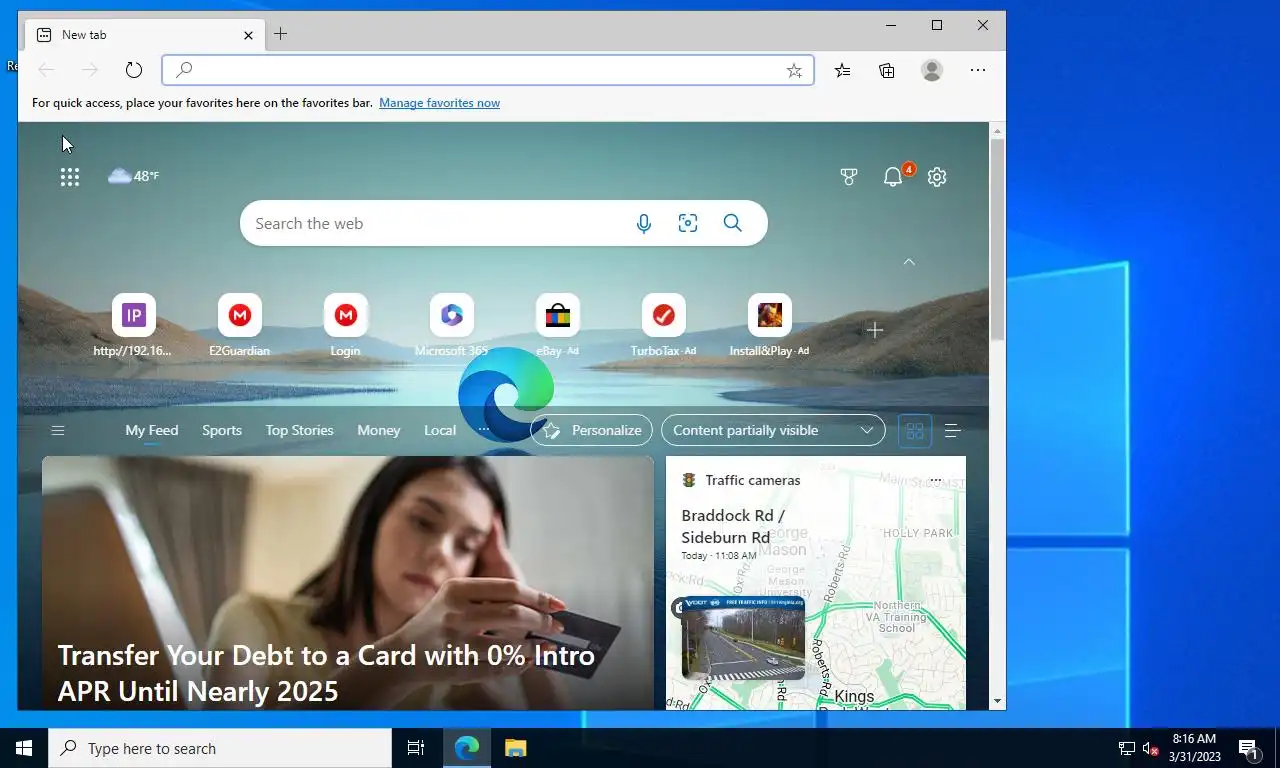Open the profile avatar icon
This screenshot has height=768, width=1280.
point(932,70)
